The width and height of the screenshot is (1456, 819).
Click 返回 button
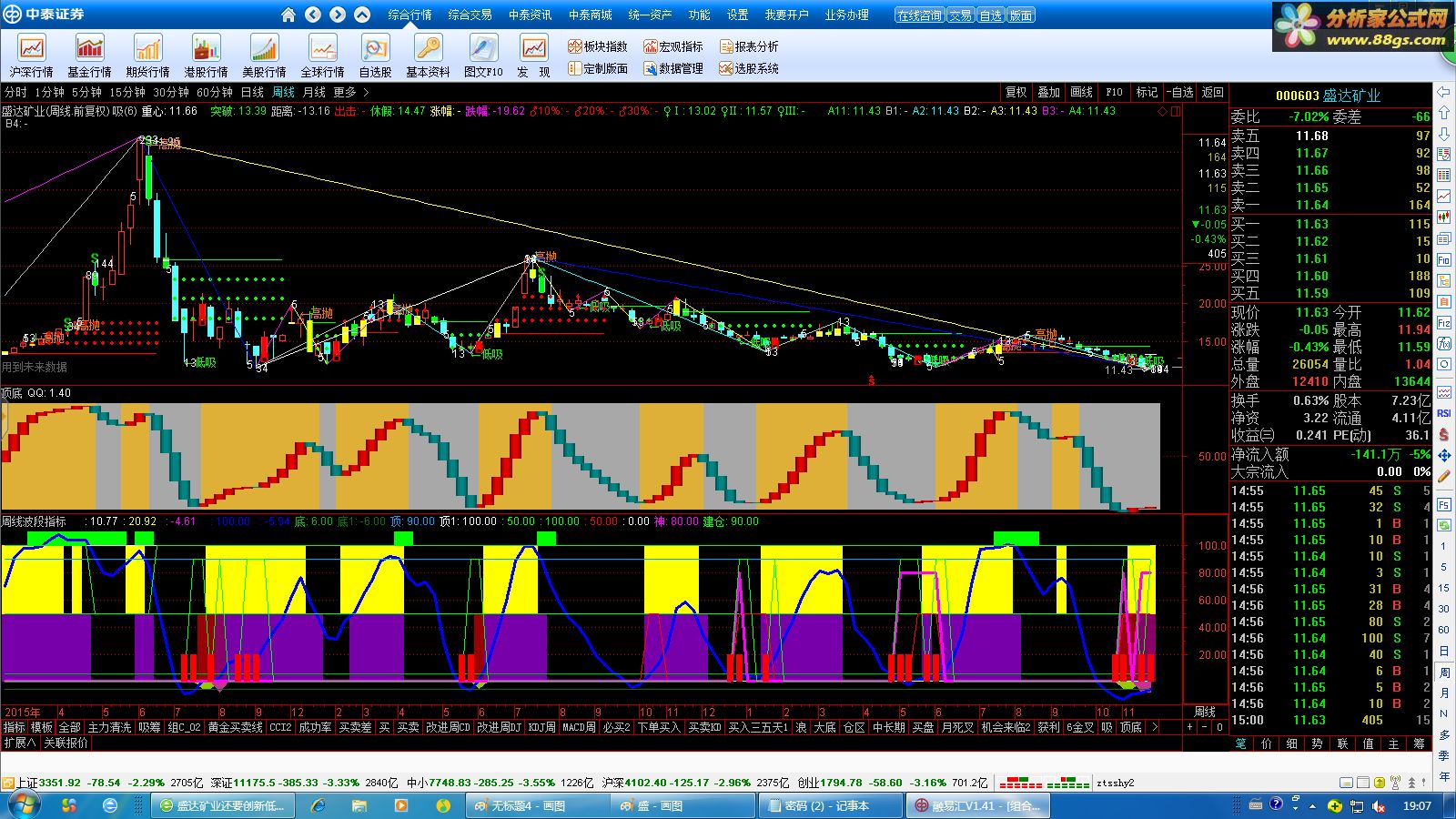pos(1212,93)
